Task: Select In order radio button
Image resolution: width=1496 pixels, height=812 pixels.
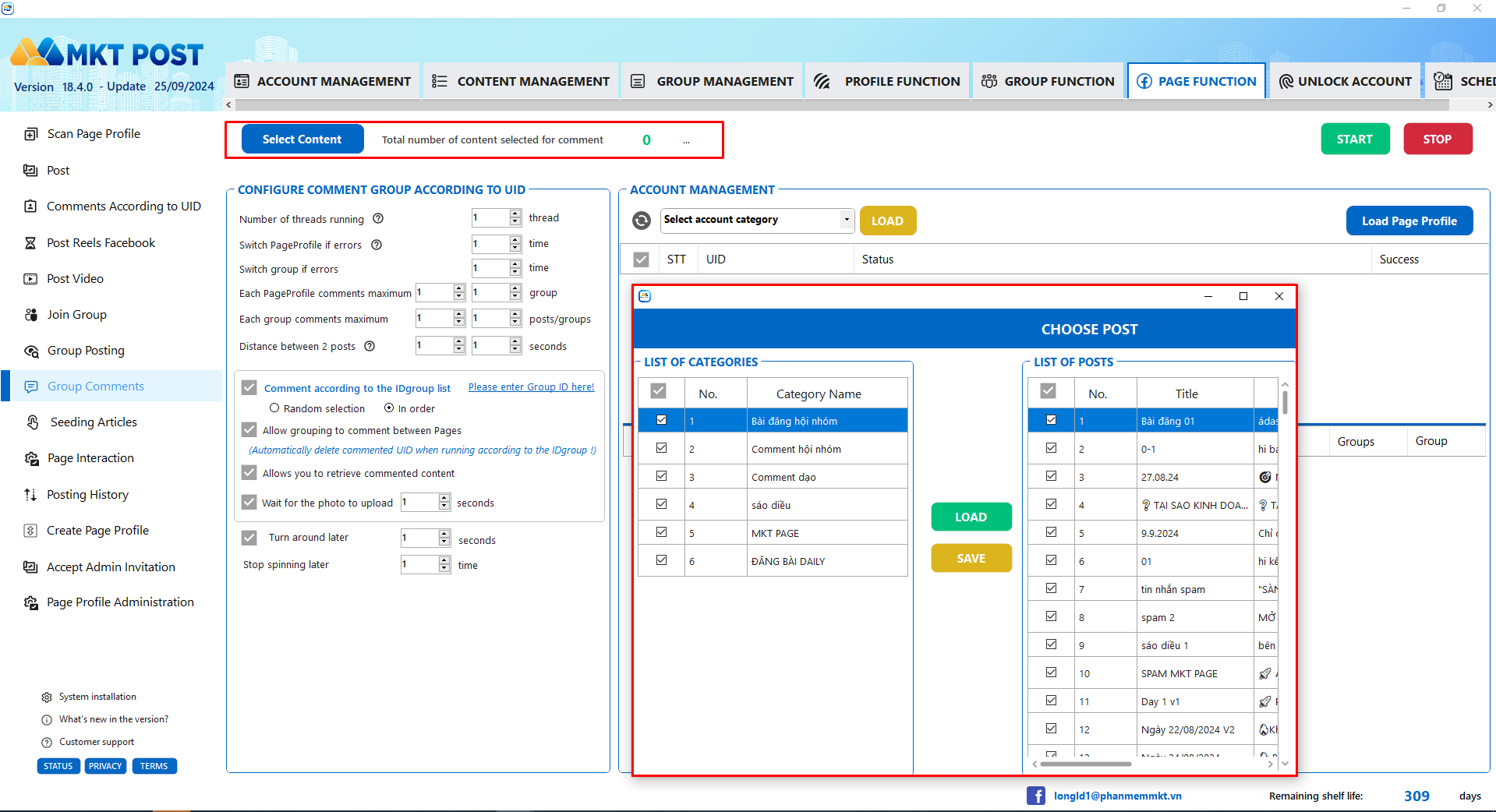Action: point(389,408)
